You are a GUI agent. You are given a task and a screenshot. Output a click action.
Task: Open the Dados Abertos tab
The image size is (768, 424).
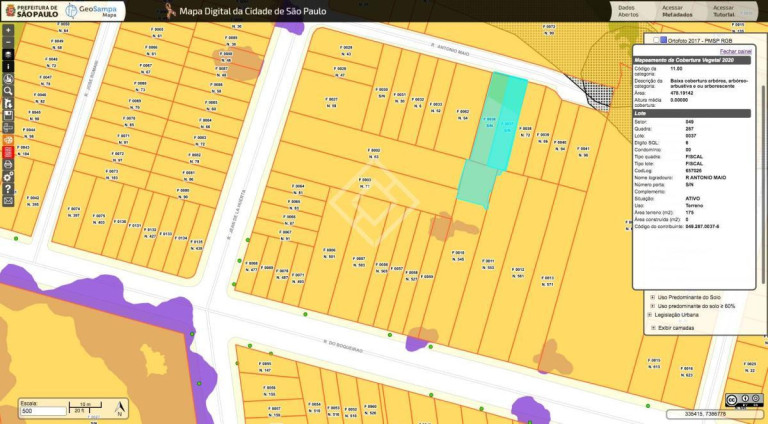(x=628, y=11)
